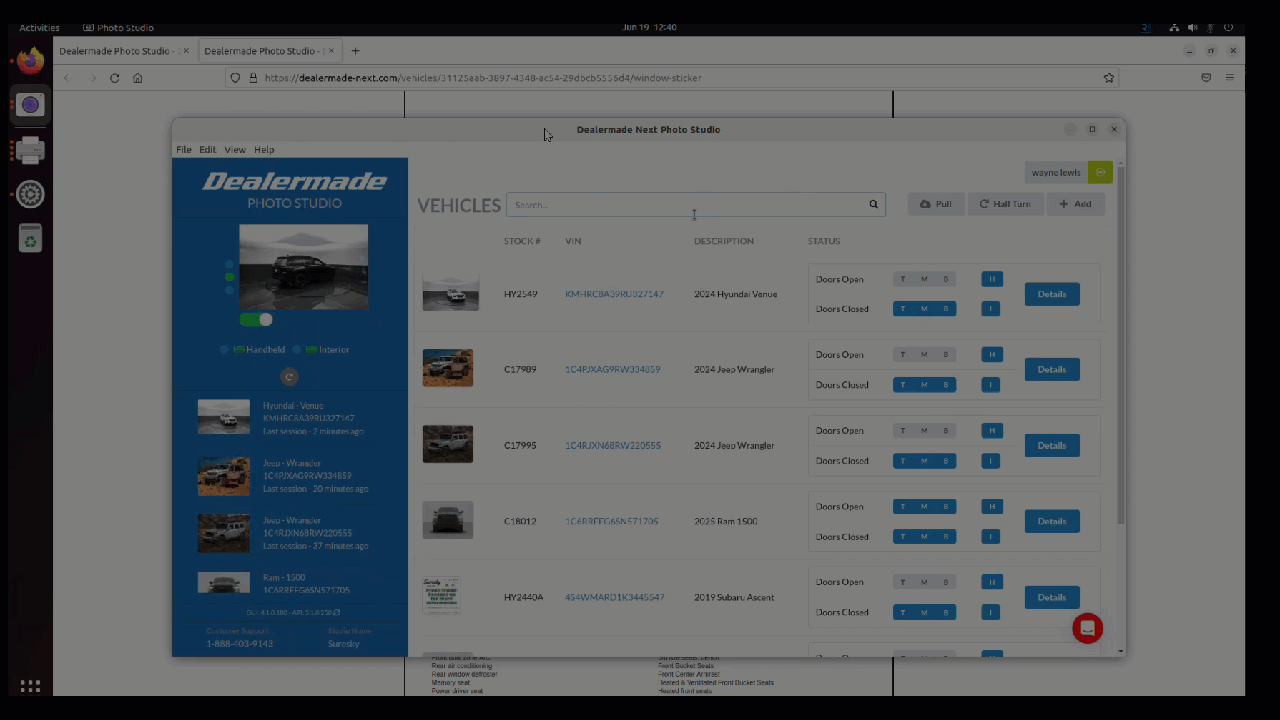Click the H status badge for the Hyundai Venue row
Viewport: 1280px width, 720px height.
coord(991,279)
